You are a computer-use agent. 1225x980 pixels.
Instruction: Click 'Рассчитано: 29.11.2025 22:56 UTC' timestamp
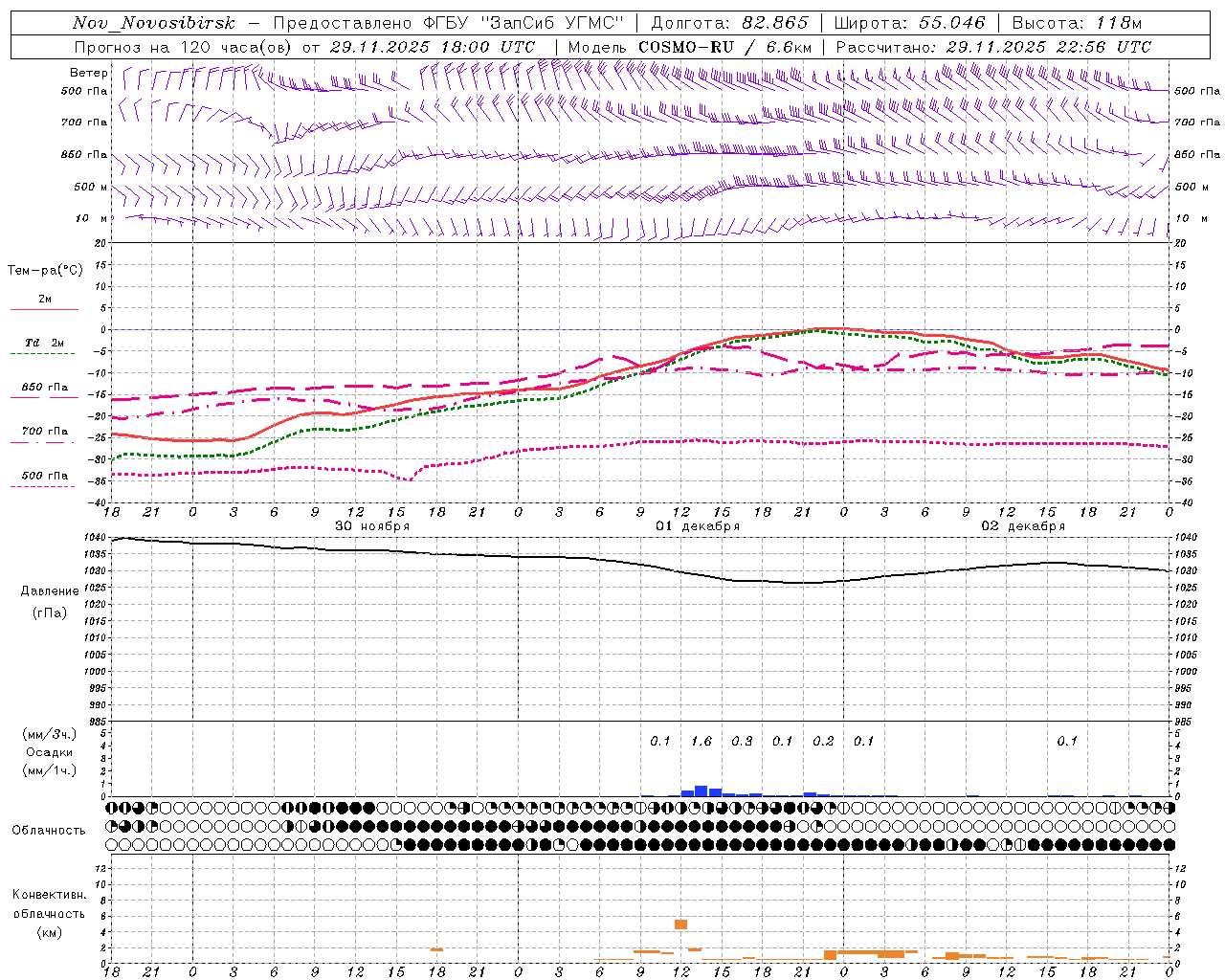click(x=993, y=47)
